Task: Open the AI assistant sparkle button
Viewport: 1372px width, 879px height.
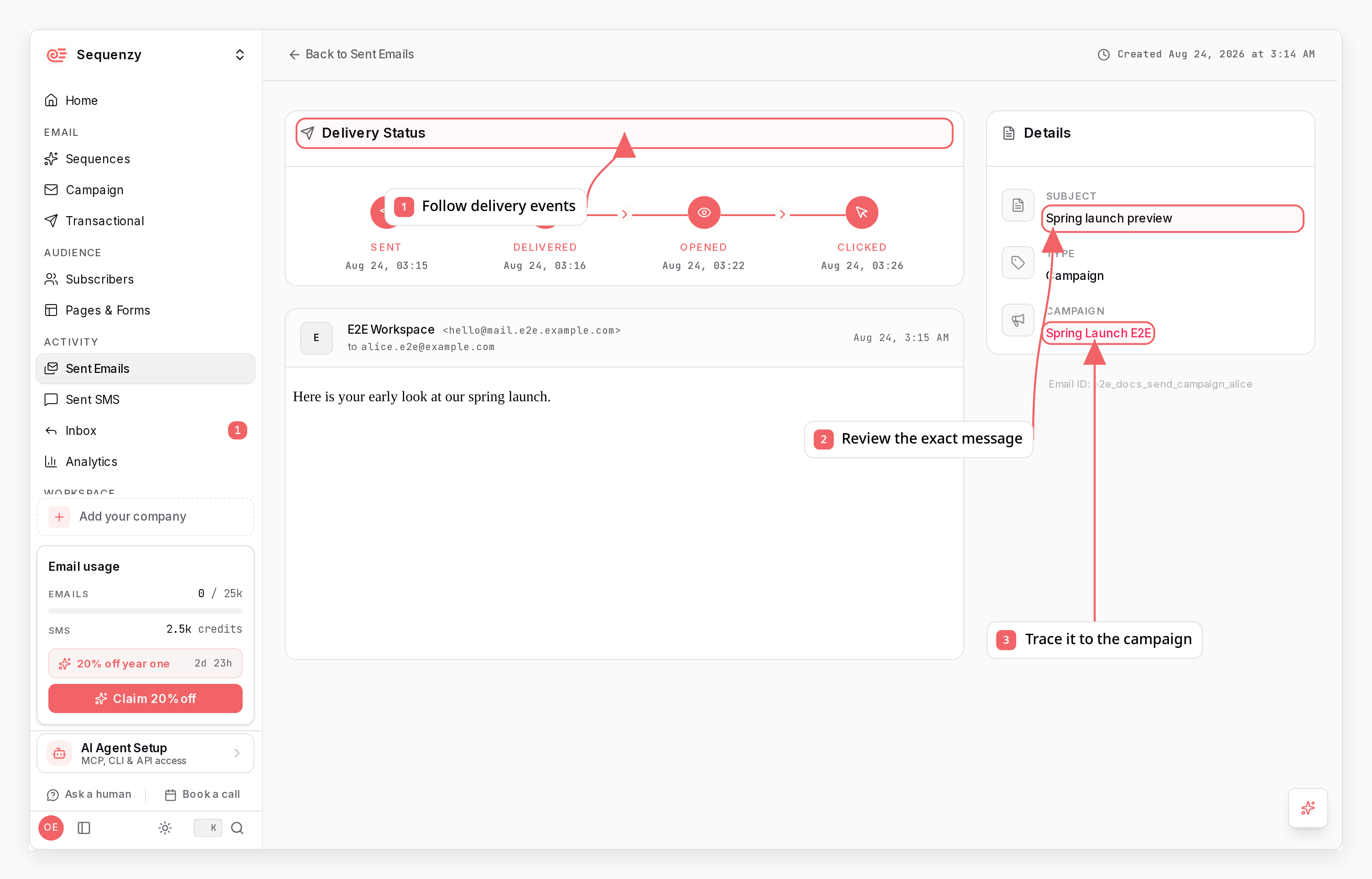Action: coord(1308,808)
